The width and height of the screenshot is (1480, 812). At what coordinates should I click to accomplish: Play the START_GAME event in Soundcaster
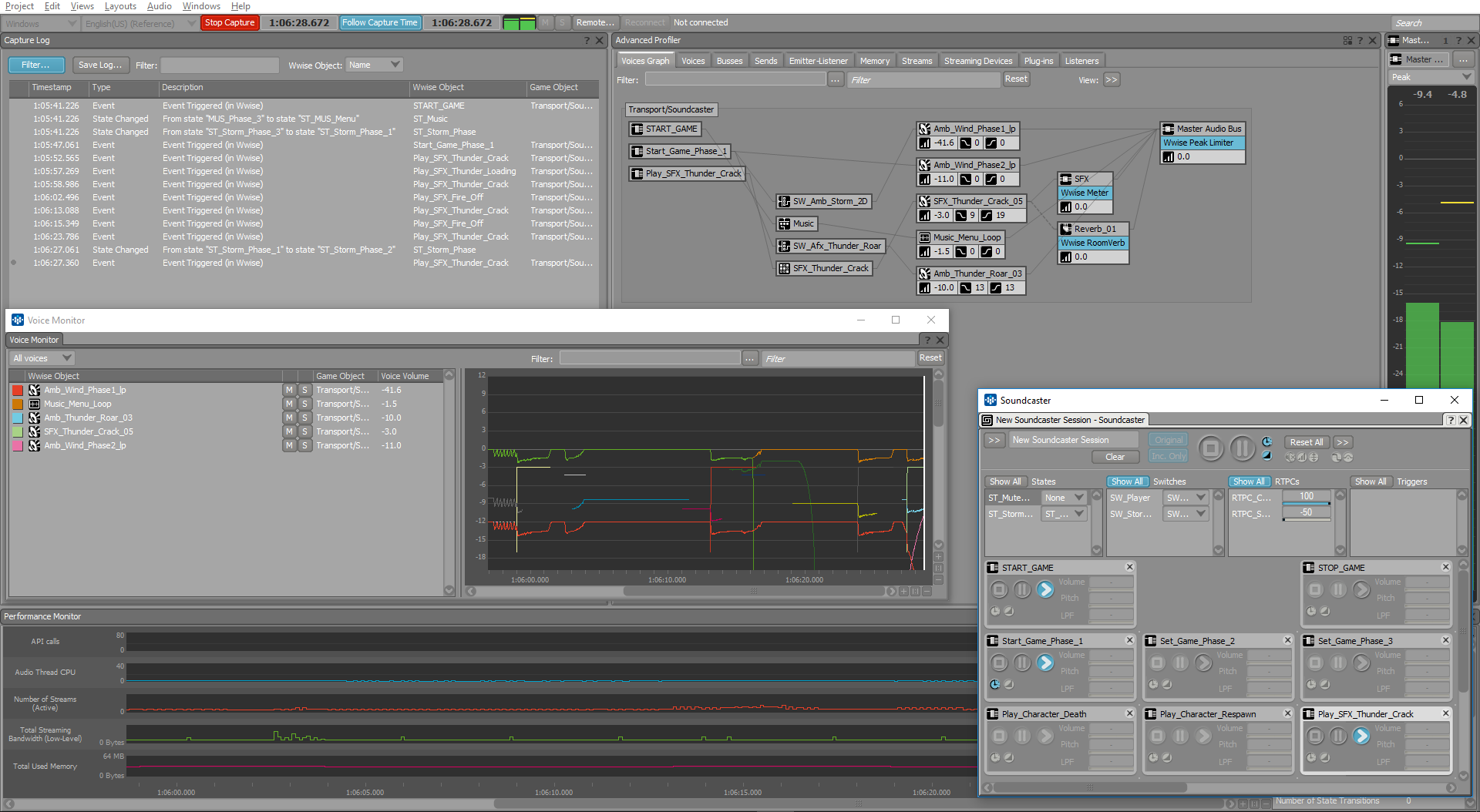(1045, 590)
